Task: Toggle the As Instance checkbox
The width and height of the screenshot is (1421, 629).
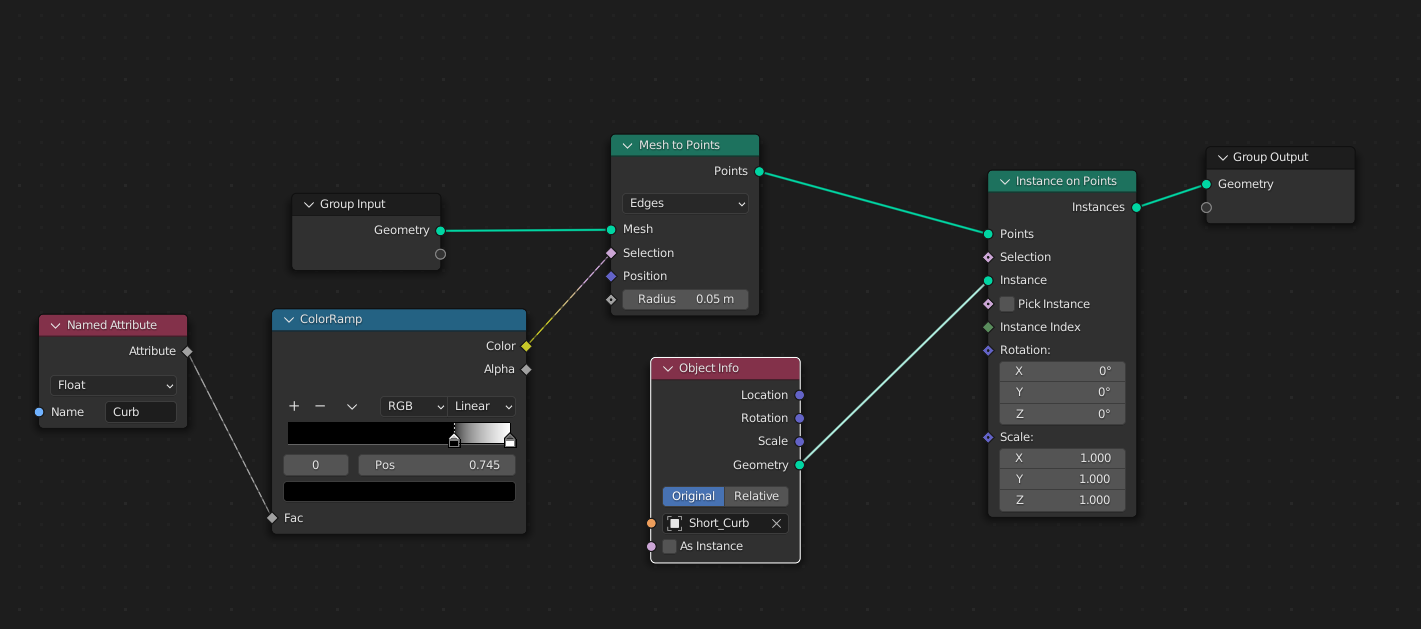Action: pos(670,546)
